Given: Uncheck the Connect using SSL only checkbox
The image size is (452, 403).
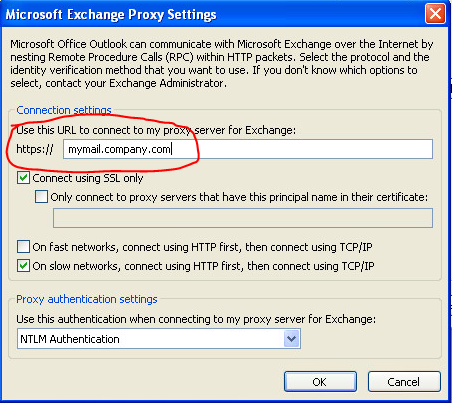Looking at the screenshot, I should [x=23, y=178].
